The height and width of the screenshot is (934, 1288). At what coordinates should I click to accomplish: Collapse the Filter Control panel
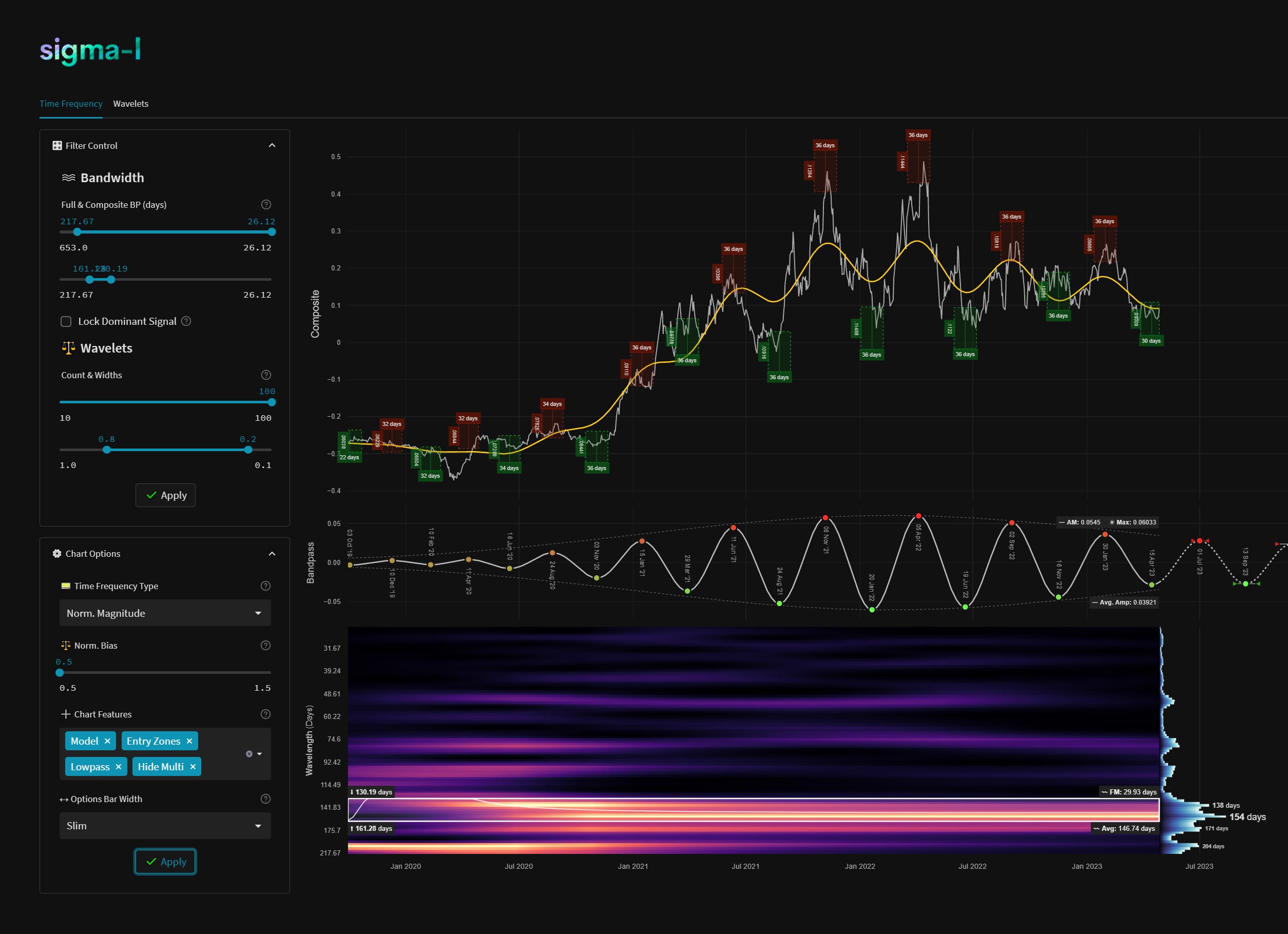pos(272,145)
